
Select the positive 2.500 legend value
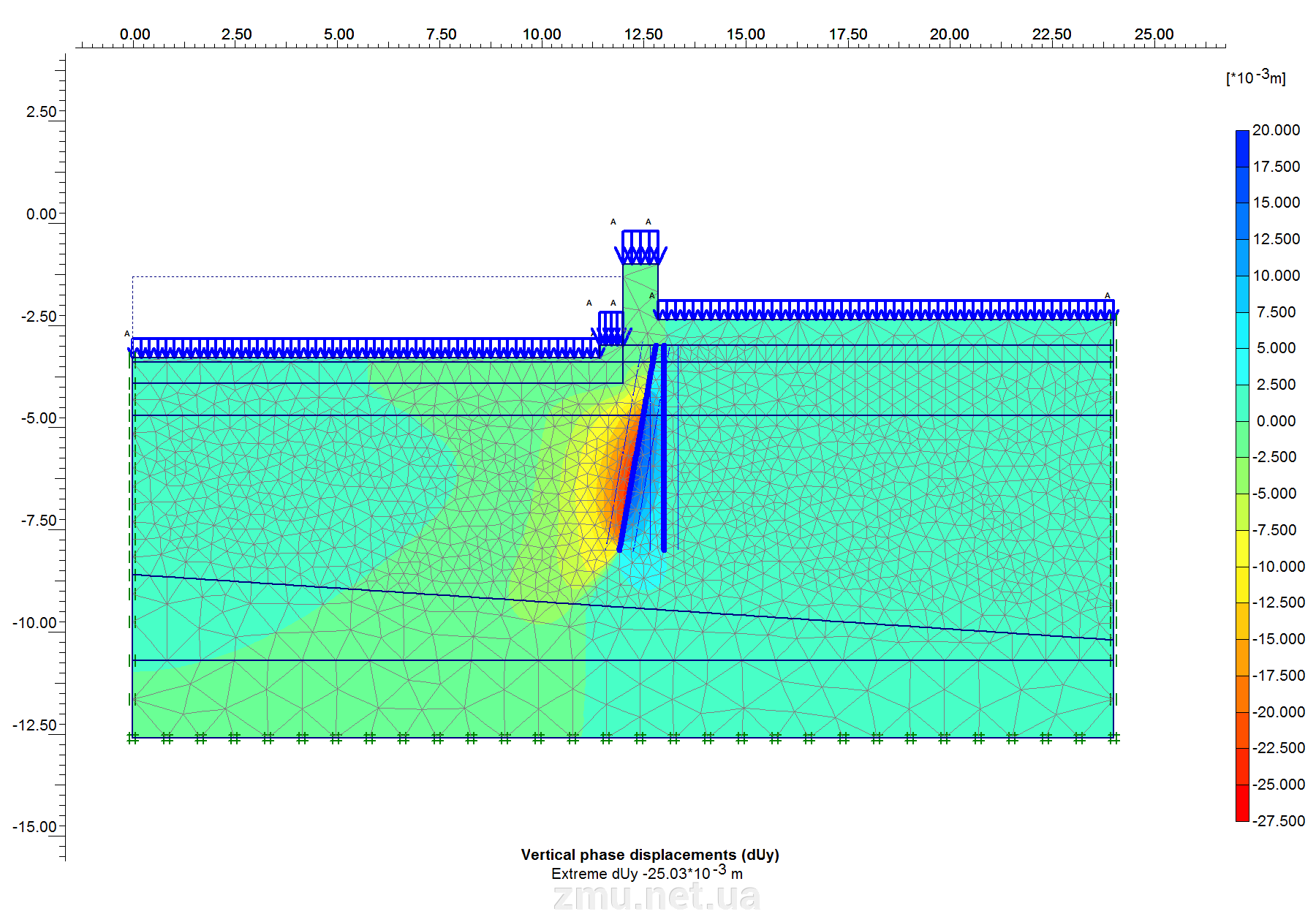tap(1276, 385)
